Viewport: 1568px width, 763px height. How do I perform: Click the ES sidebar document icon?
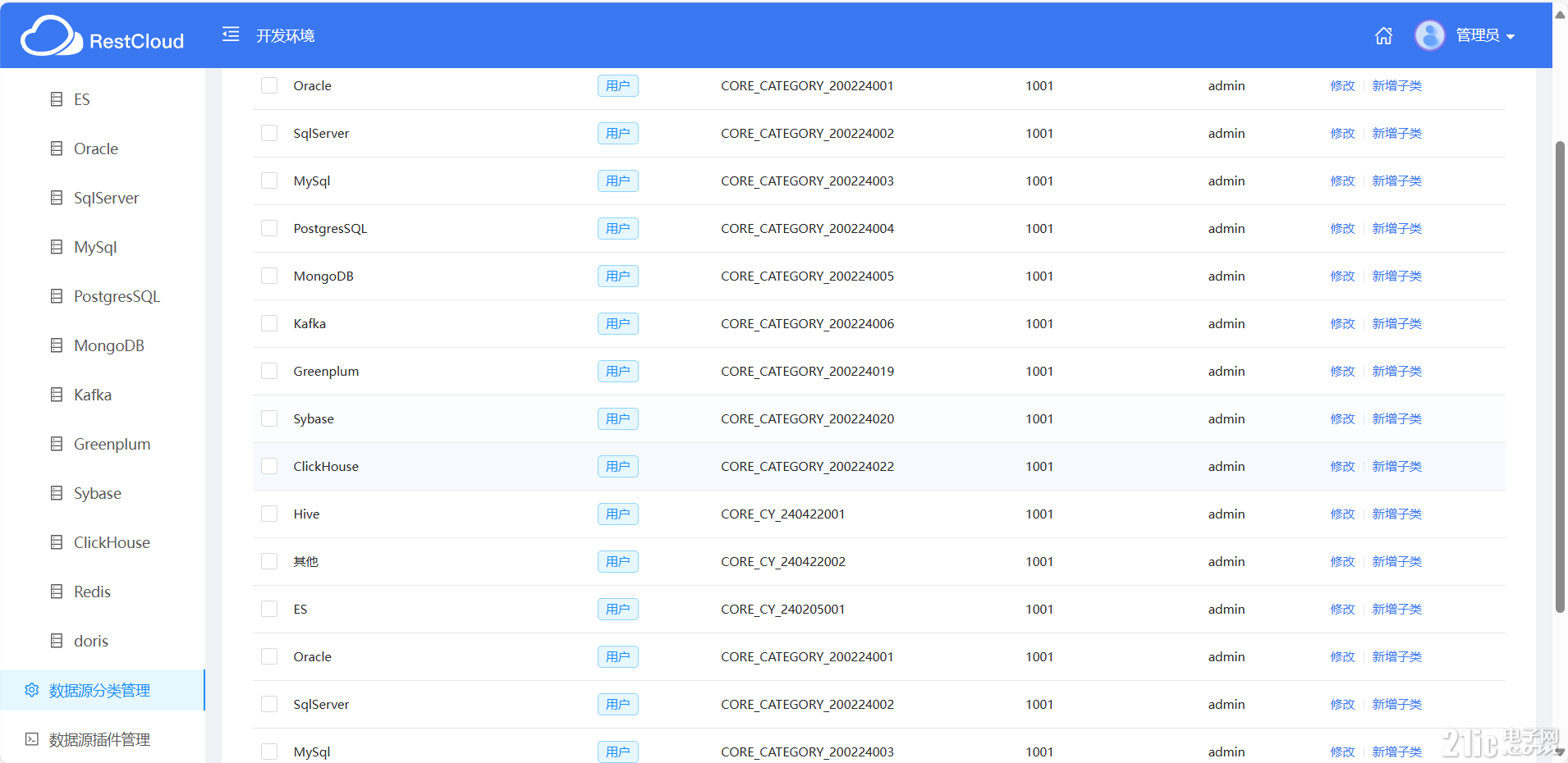pyautogui.click(x=57, y=99)
